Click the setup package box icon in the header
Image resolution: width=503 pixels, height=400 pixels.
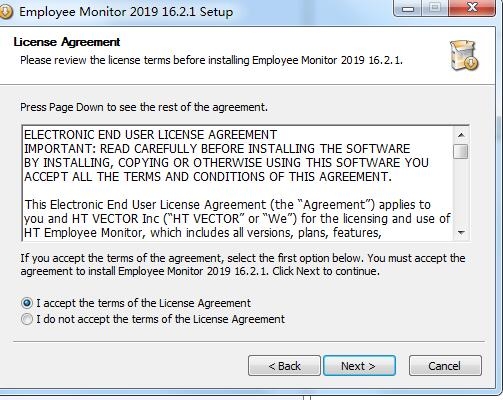(x=464, y=55)
